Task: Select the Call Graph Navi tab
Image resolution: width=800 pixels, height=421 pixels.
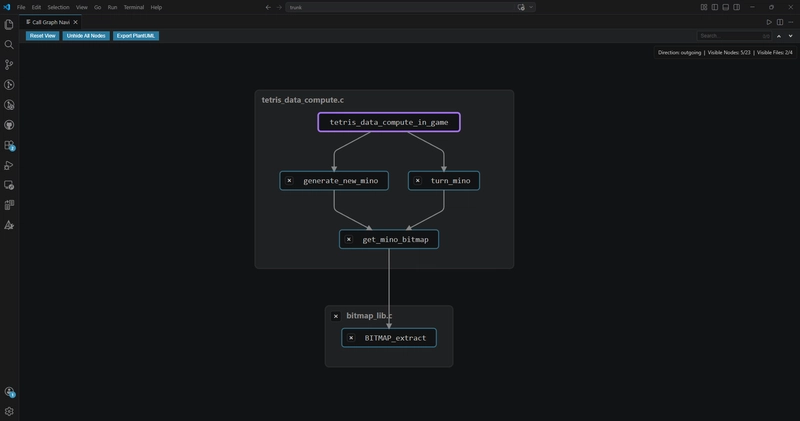Action: (x=50, y=22)
